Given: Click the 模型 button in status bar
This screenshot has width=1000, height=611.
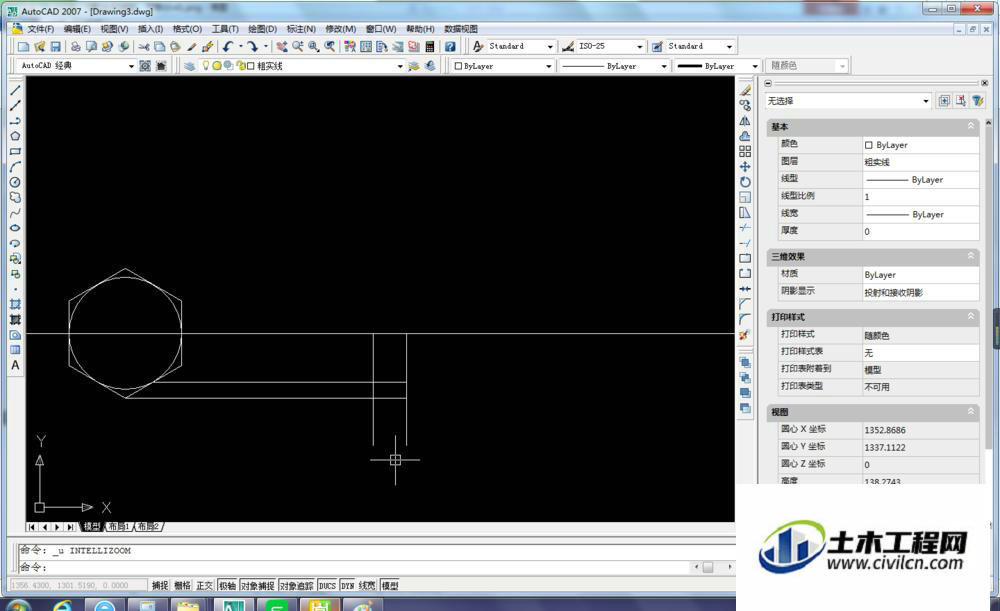Looking at the screenshot, I should click(x=390, y=585).
